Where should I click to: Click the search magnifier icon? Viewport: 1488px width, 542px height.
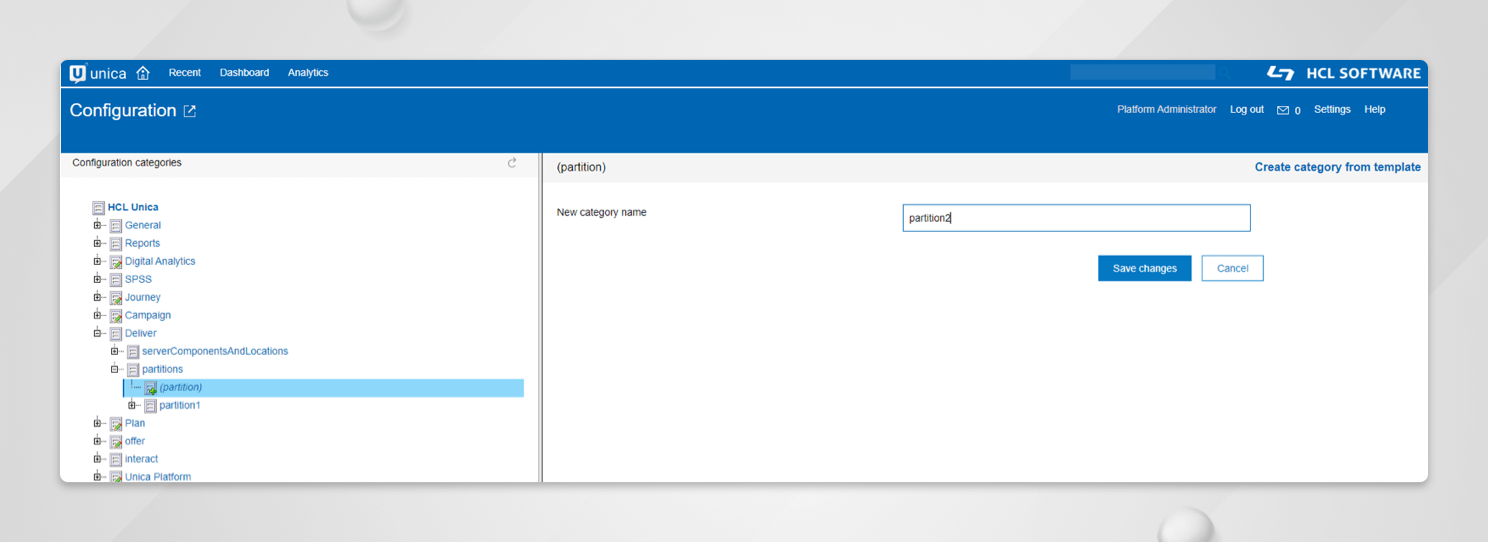(1225, 73)
